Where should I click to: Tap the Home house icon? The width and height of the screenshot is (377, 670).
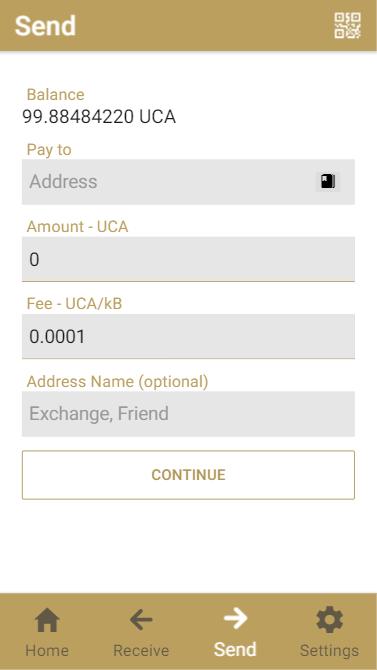click(x=47, y=620)
